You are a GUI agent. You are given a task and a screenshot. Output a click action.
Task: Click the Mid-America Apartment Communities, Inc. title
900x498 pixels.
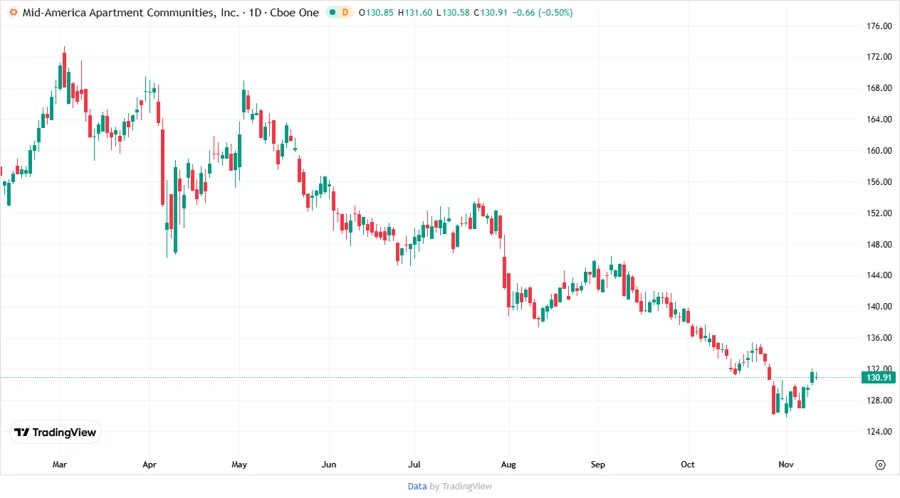pos(130,12)
